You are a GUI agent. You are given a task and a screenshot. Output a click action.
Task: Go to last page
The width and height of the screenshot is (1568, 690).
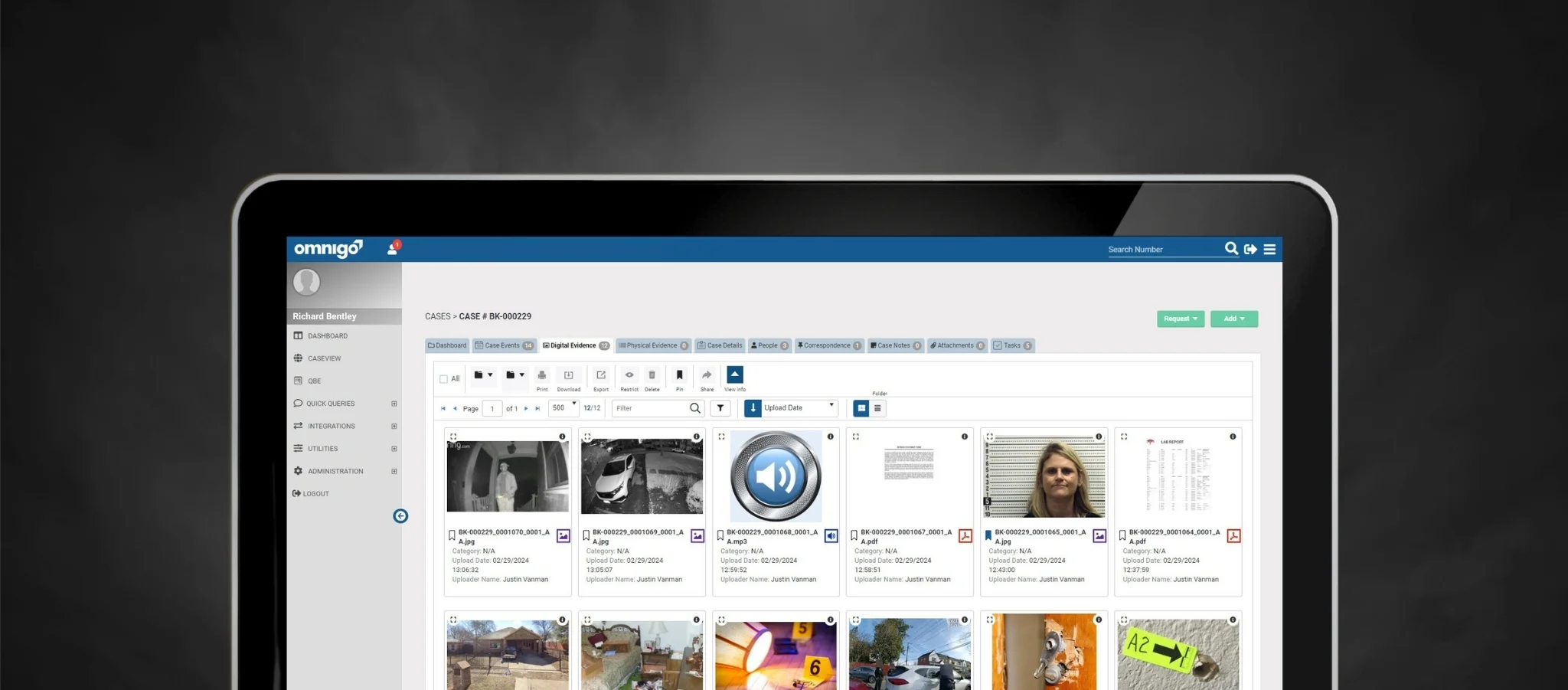[x=537, y=409]
